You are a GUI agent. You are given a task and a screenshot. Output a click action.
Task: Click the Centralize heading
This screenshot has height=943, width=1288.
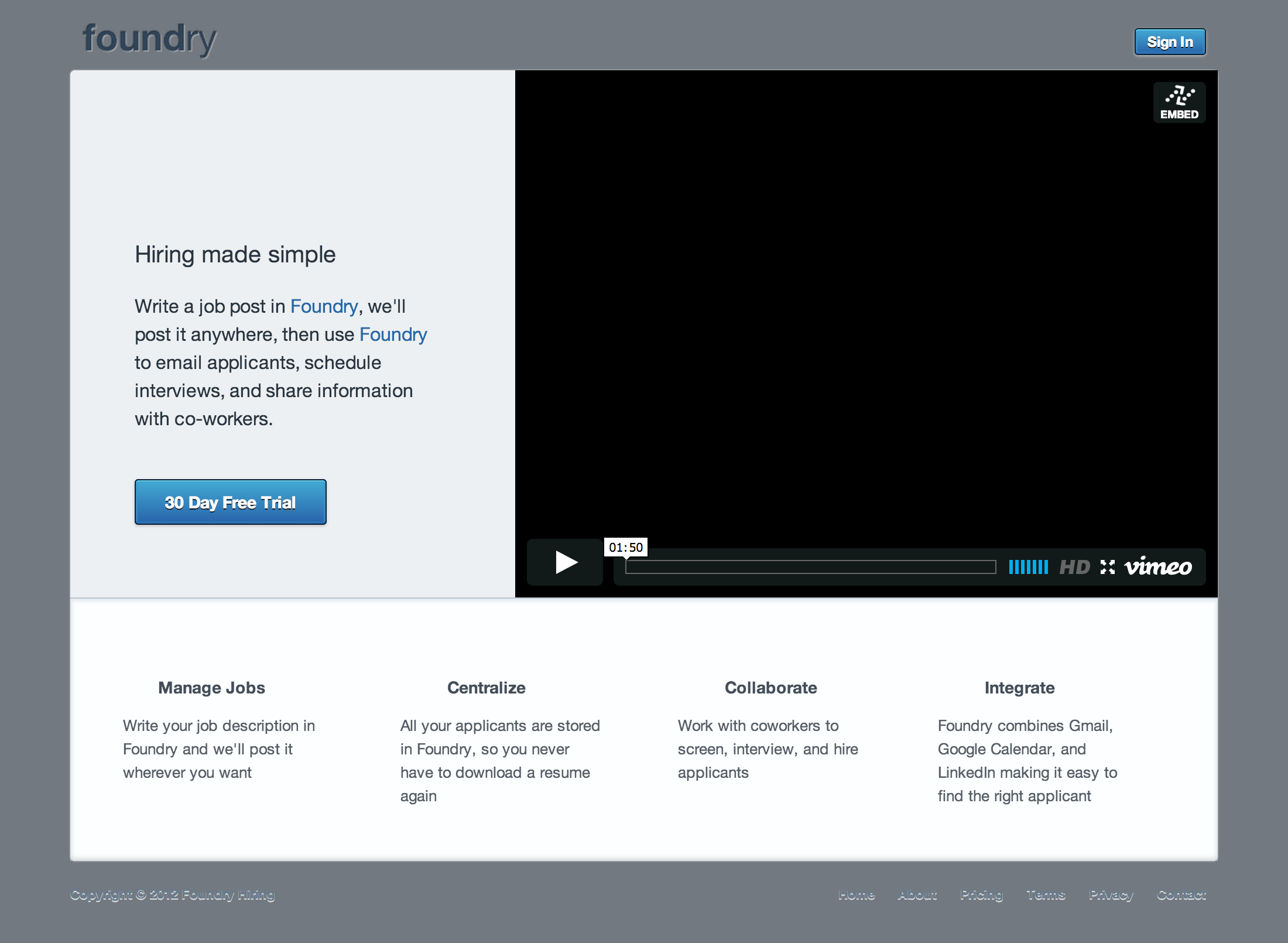click(487, 688)
